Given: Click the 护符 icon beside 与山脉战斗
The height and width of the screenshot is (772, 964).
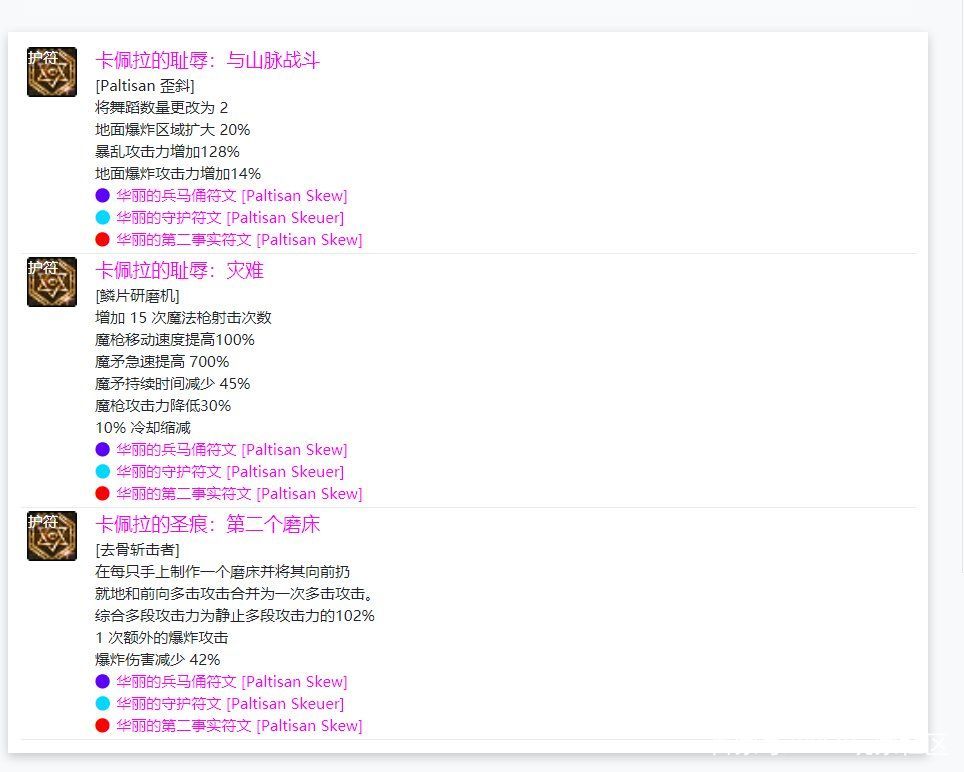Looking at the screenshot, I should (x=51, y=71).
